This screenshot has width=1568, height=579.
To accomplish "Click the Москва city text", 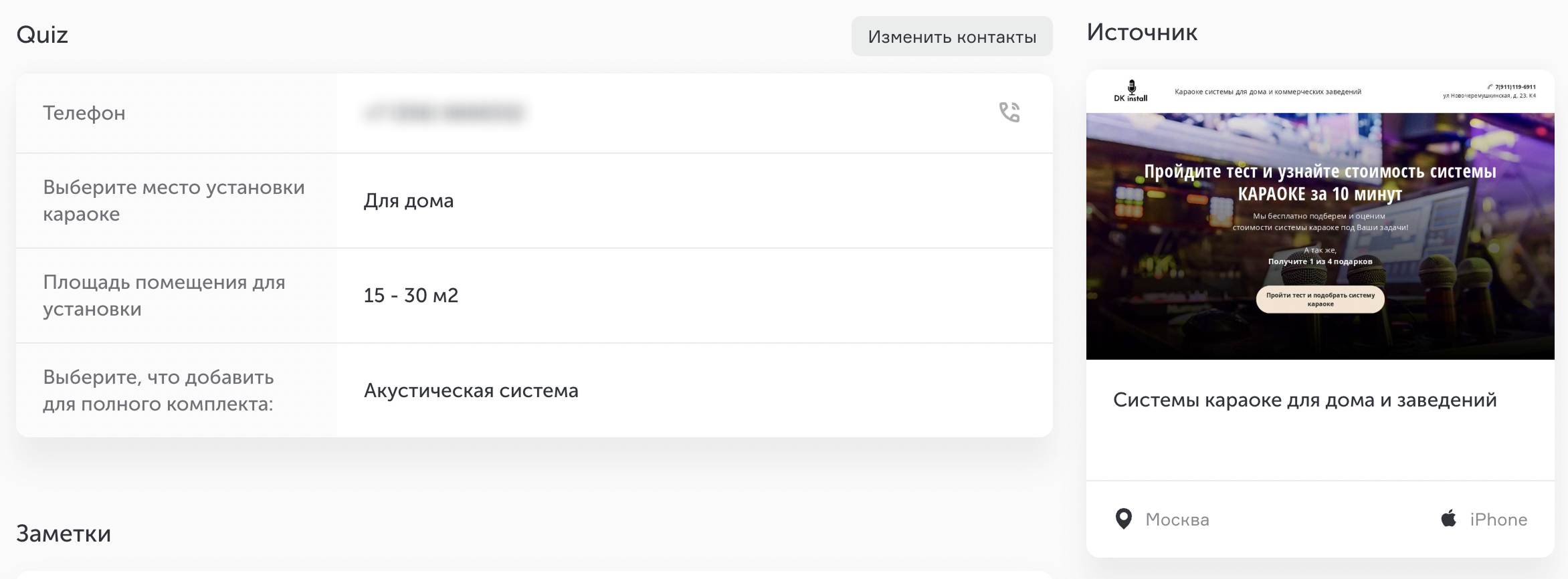I will [1177, 519].
